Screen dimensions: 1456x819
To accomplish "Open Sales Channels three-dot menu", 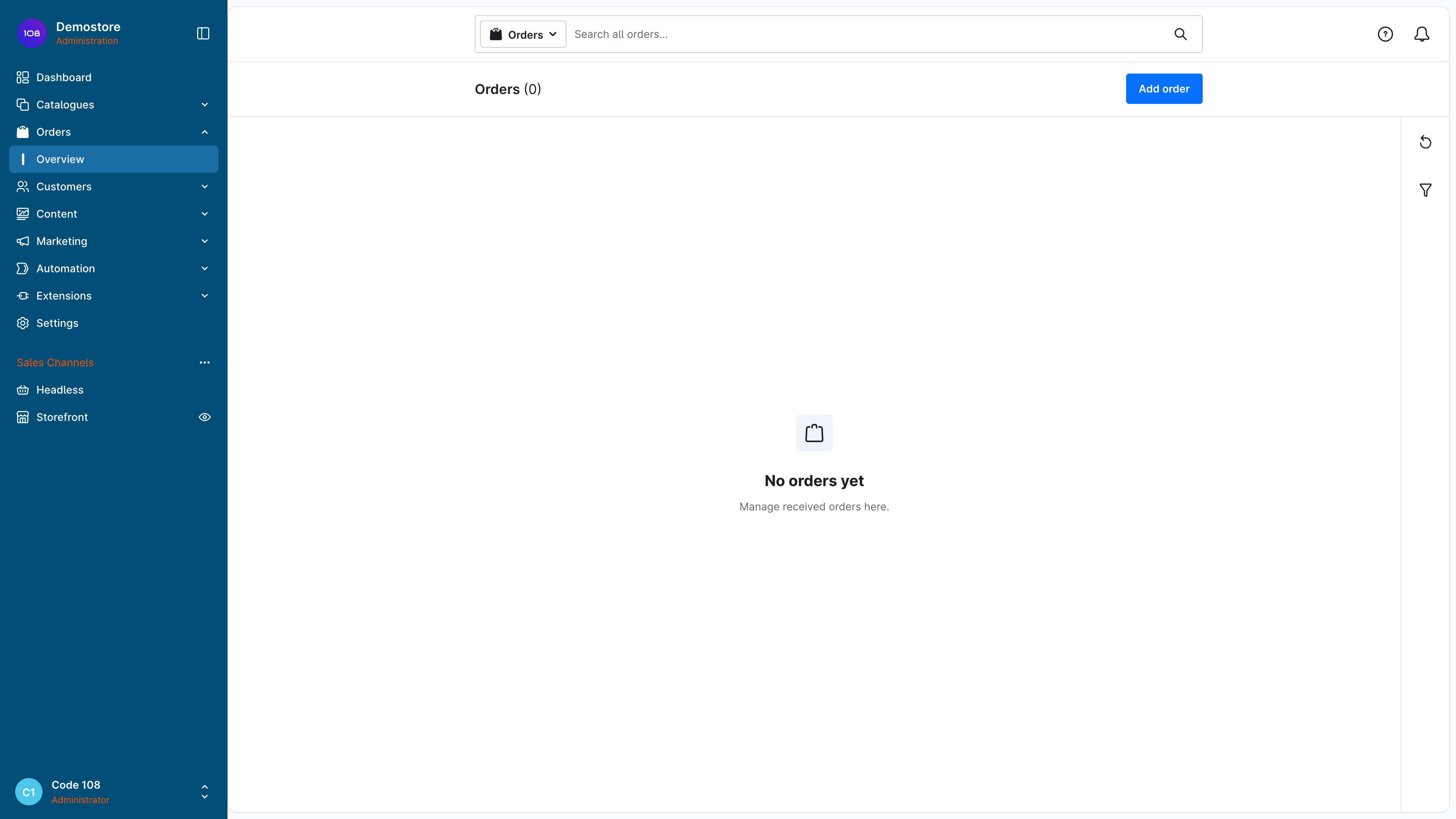I will (x=205, y=362).
